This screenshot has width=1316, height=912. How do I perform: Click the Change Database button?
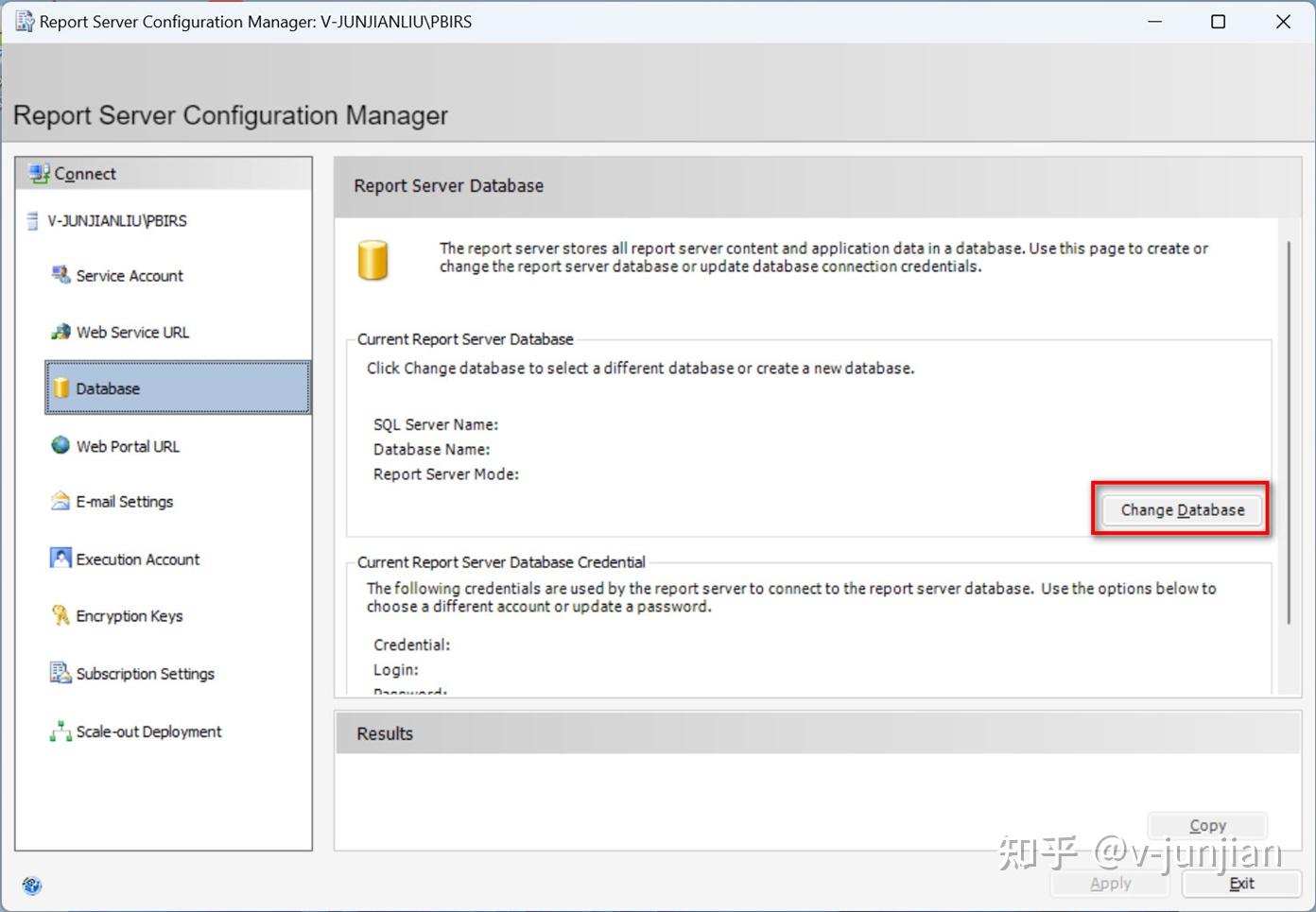pos(1181,509)
